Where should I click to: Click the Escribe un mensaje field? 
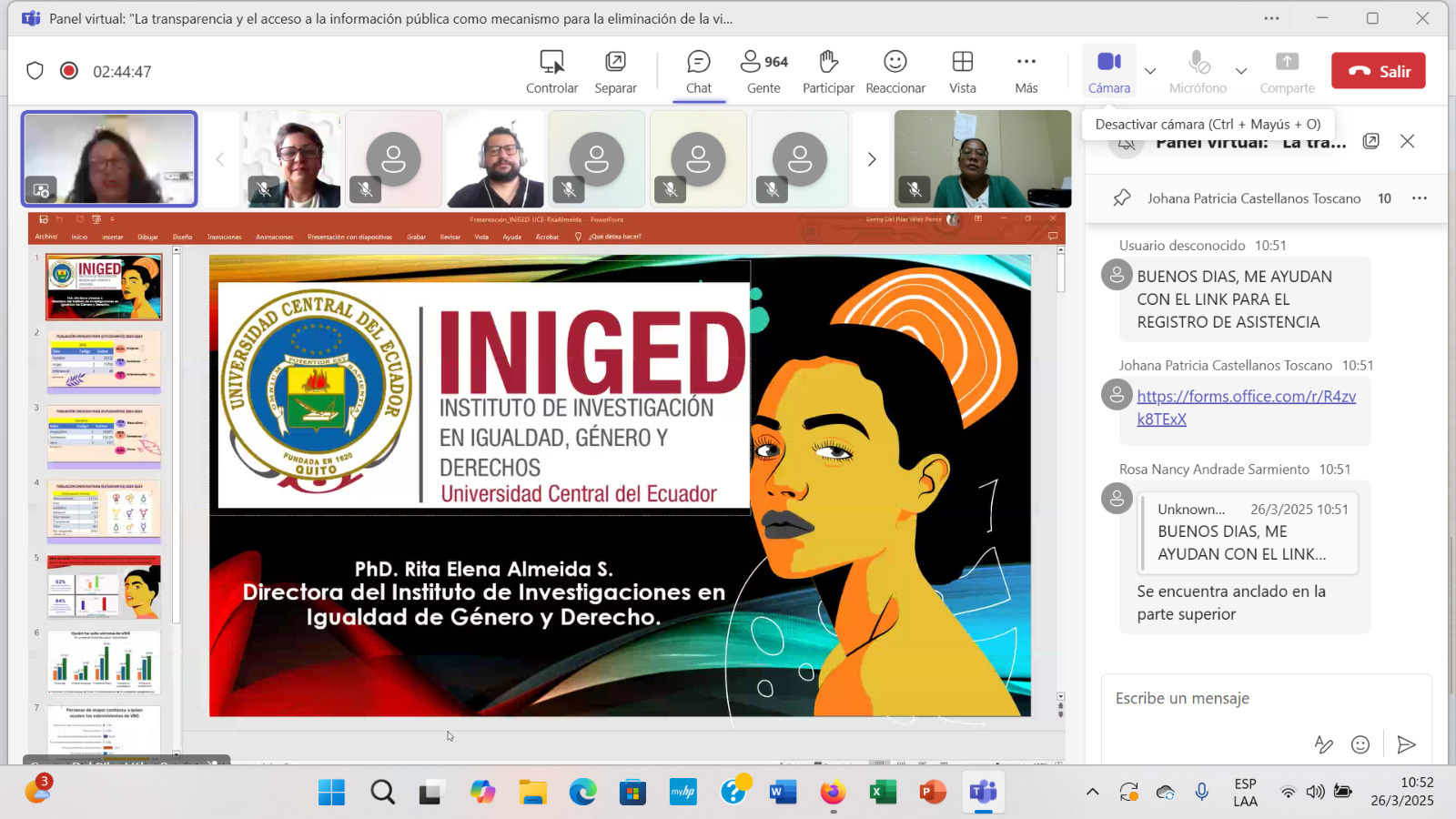(x=1256, y=698)
